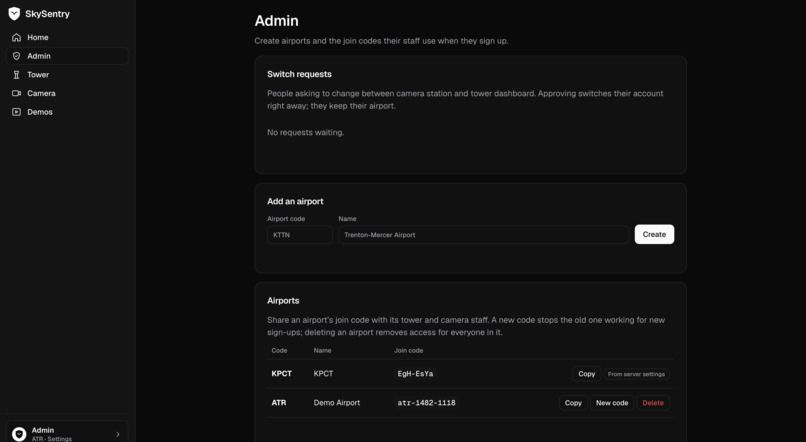The height and width of the screenshot is (442, 806).
Task: Copy the ATR join code
Action: point(573,402)
